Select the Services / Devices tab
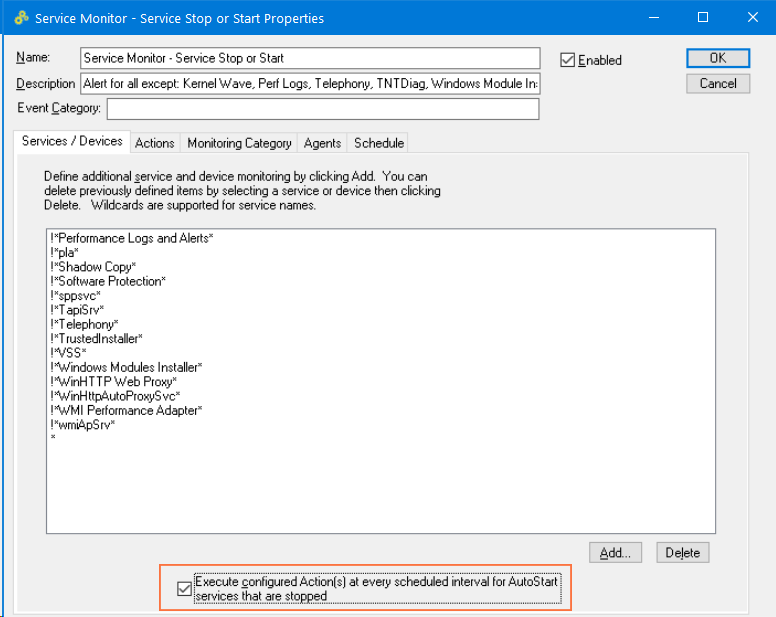 [x=72, y=142]
